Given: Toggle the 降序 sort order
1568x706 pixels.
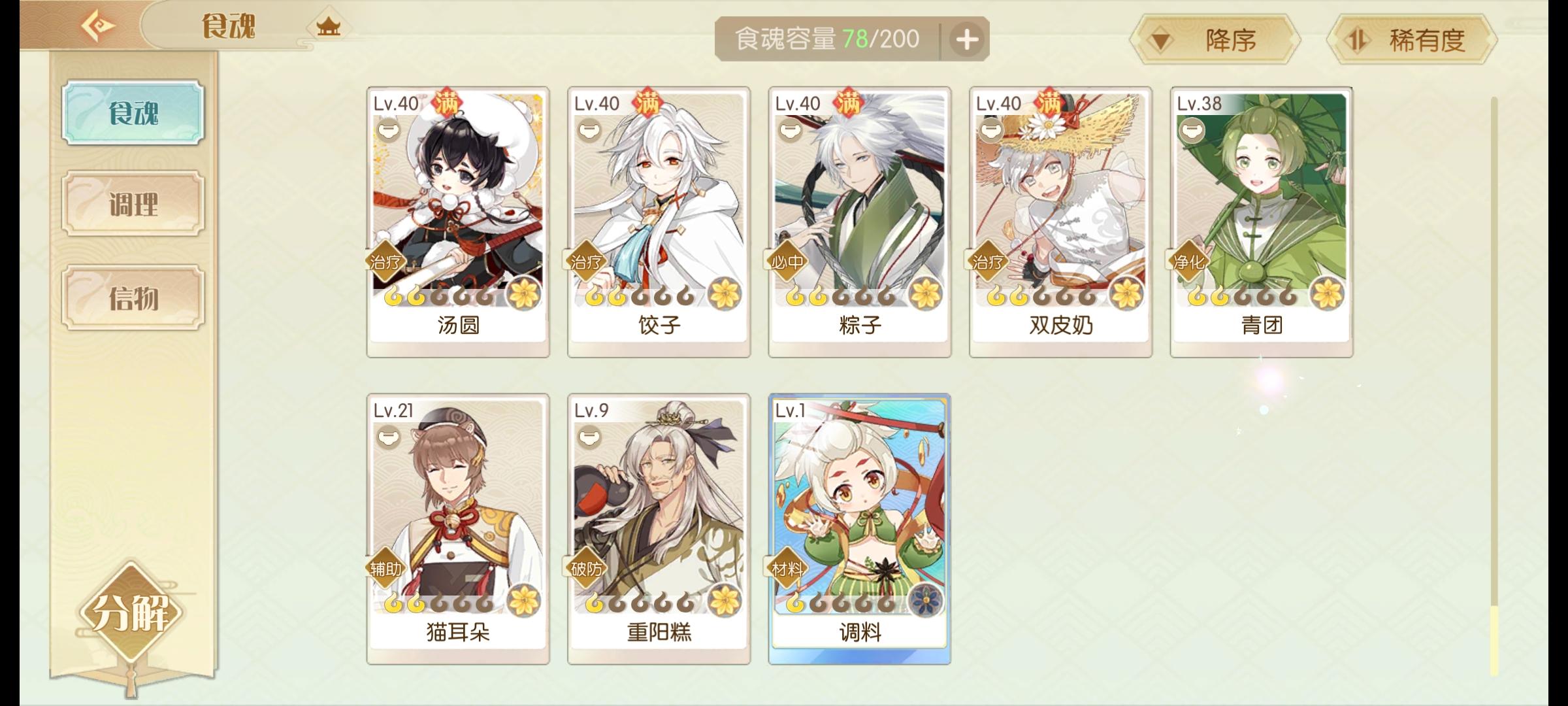Looking at the screenshot, I should click(1215, 41).
